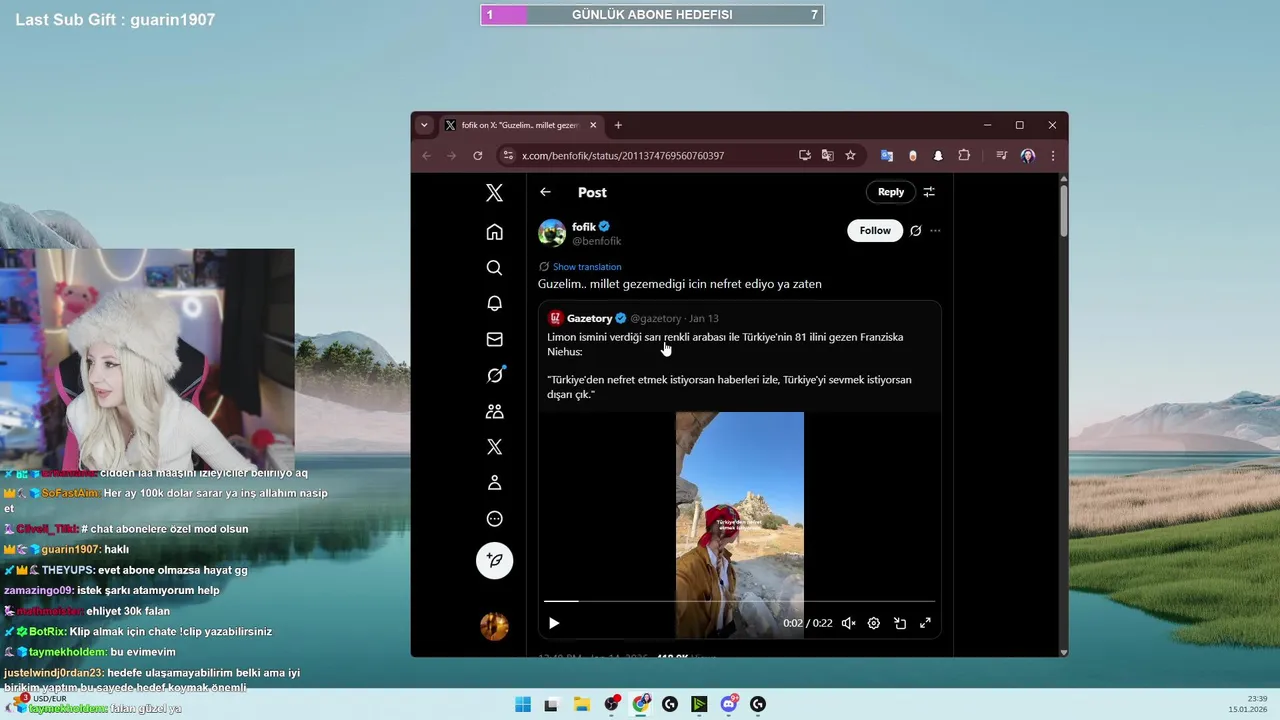Open More circle icon in X sidebar
Image resolution: width=1280 pixels, height=720 pixels.
494,519
